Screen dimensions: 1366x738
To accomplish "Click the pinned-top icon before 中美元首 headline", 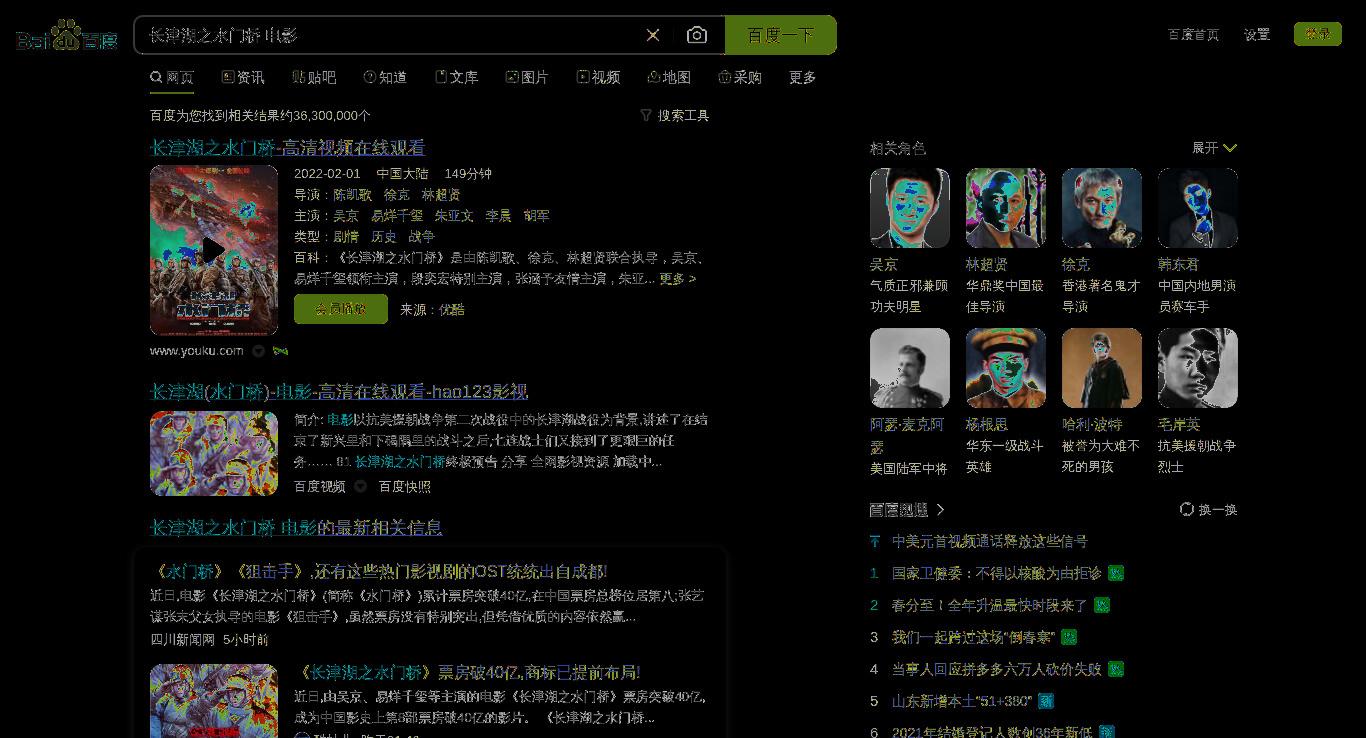I will (875, 541).
